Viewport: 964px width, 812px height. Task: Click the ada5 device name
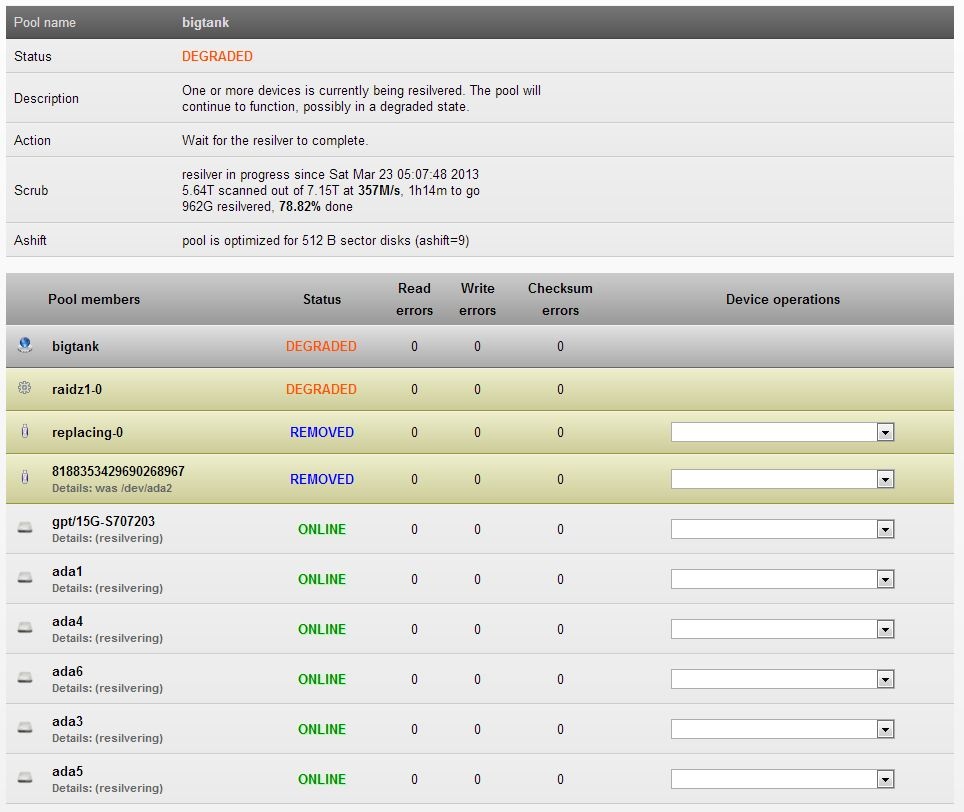click(67, 771)
